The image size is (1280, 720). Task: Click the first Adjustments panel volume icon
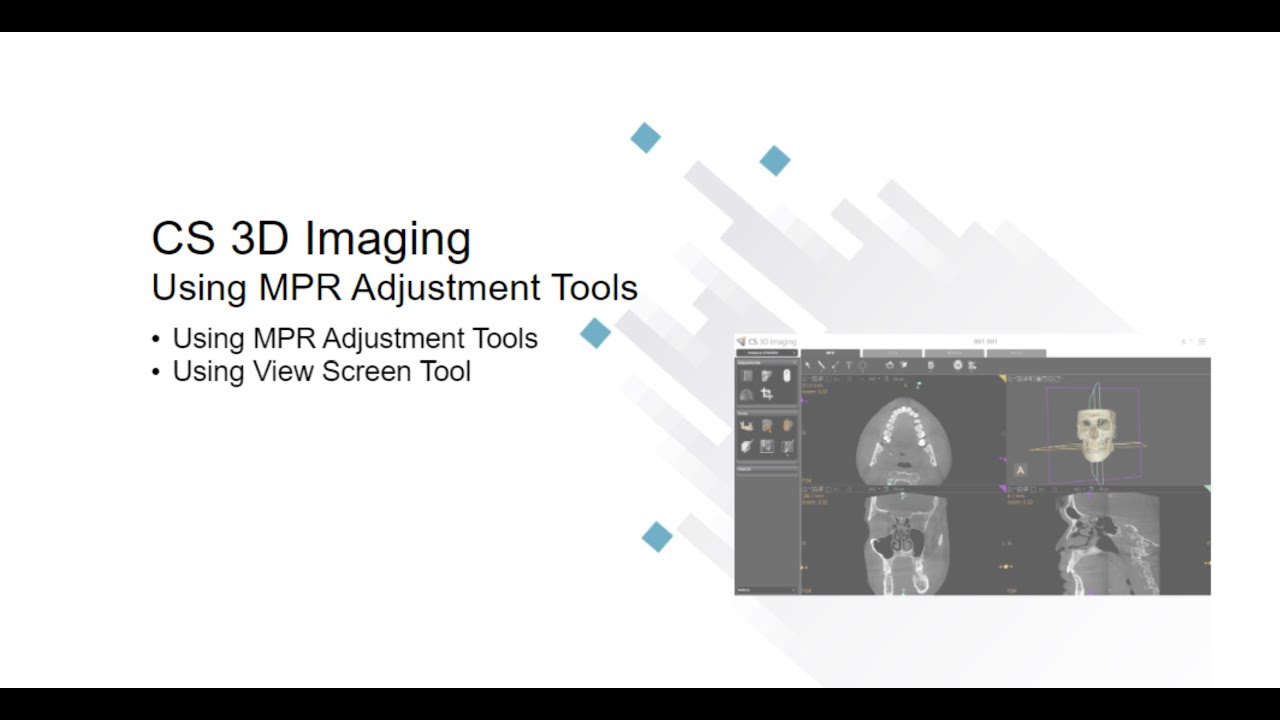(746, 375)
